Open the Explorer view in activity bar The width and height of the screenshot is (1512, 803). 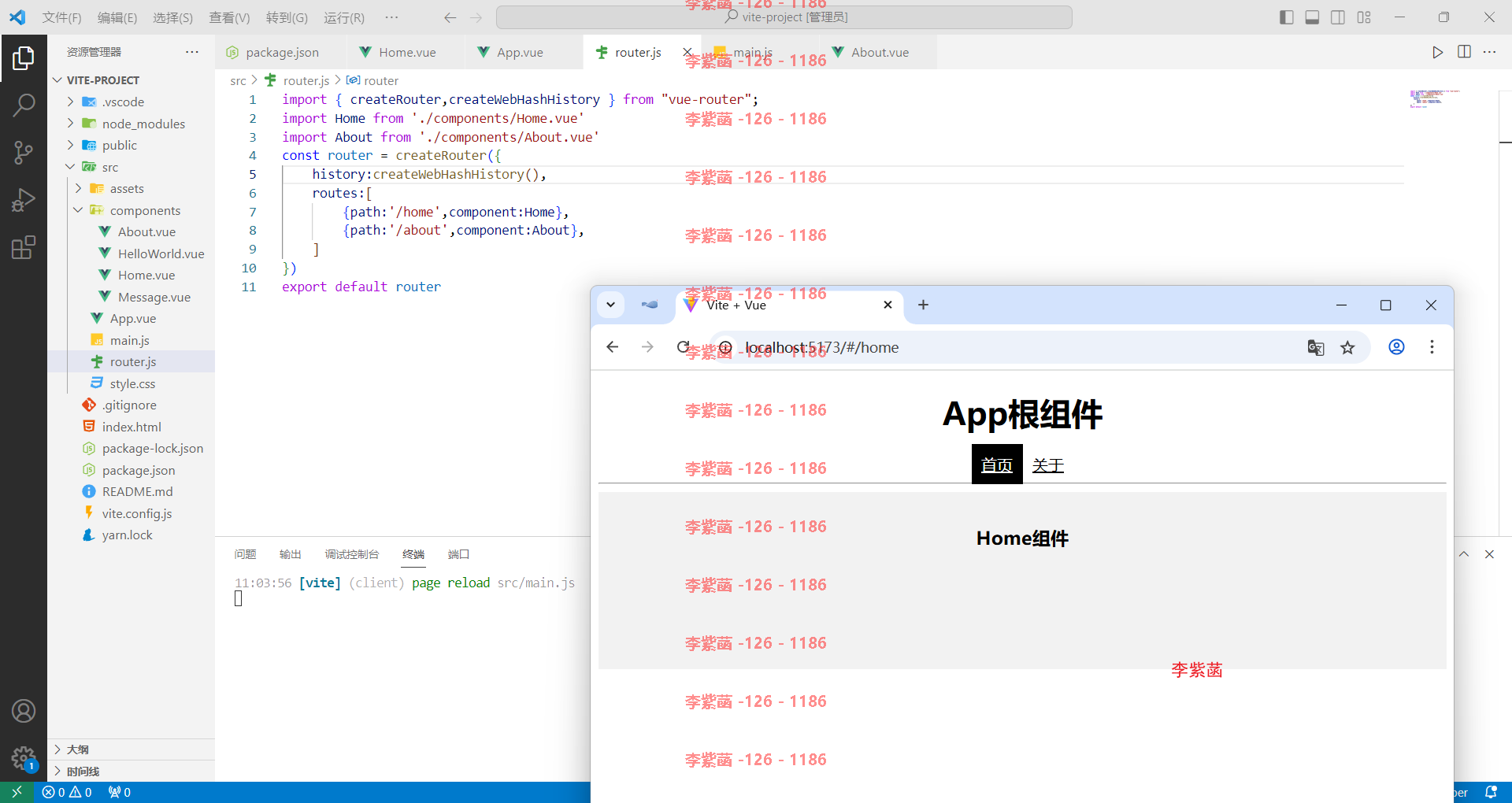tap(24, 57)
